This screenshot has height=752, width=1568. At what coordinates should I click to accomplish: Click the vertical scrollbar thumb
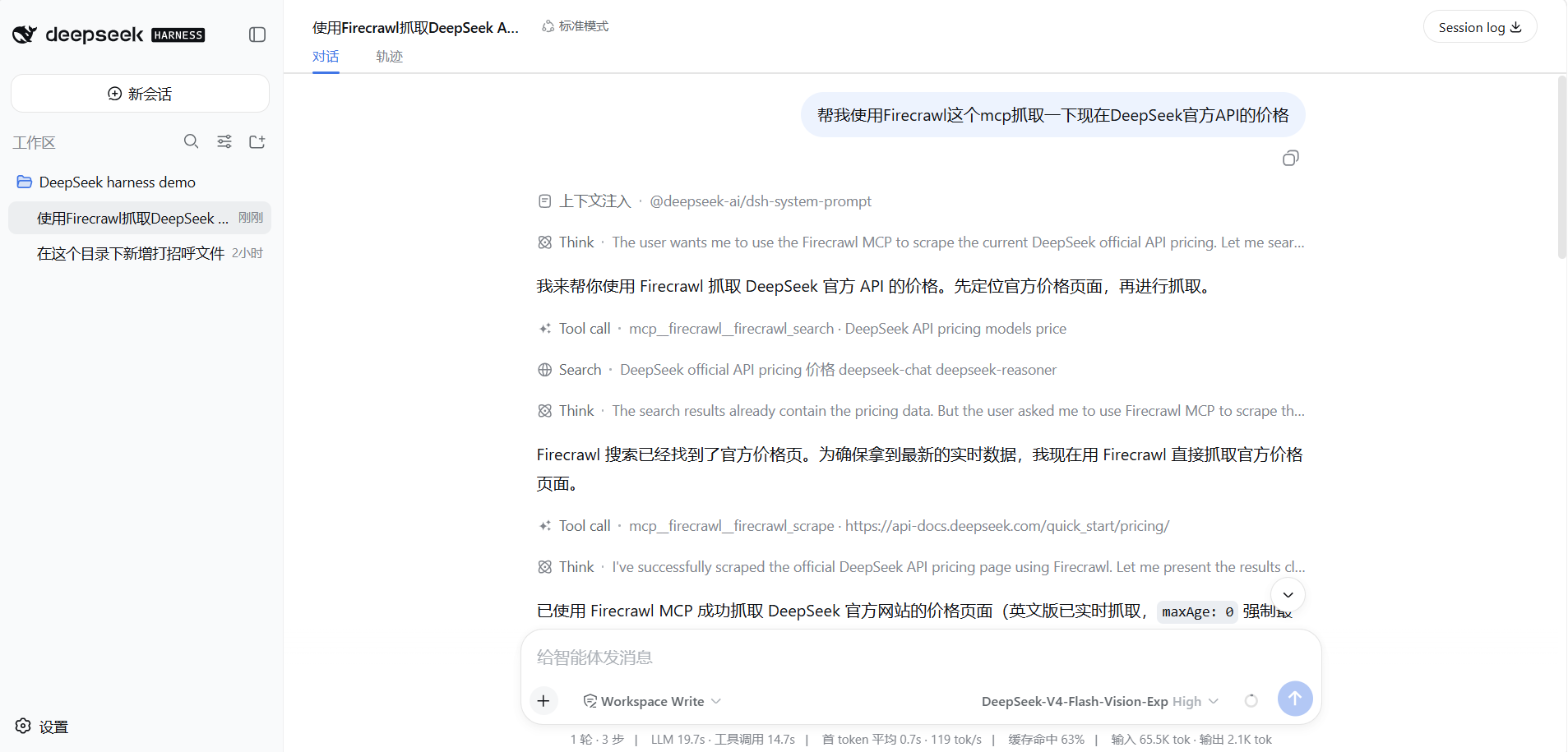click(1562, 168)
